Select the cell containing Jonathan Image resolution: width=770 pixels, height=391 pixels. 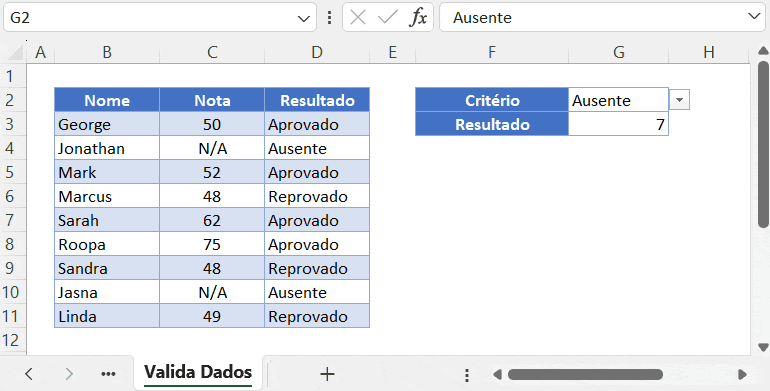(x=107, y=148)
